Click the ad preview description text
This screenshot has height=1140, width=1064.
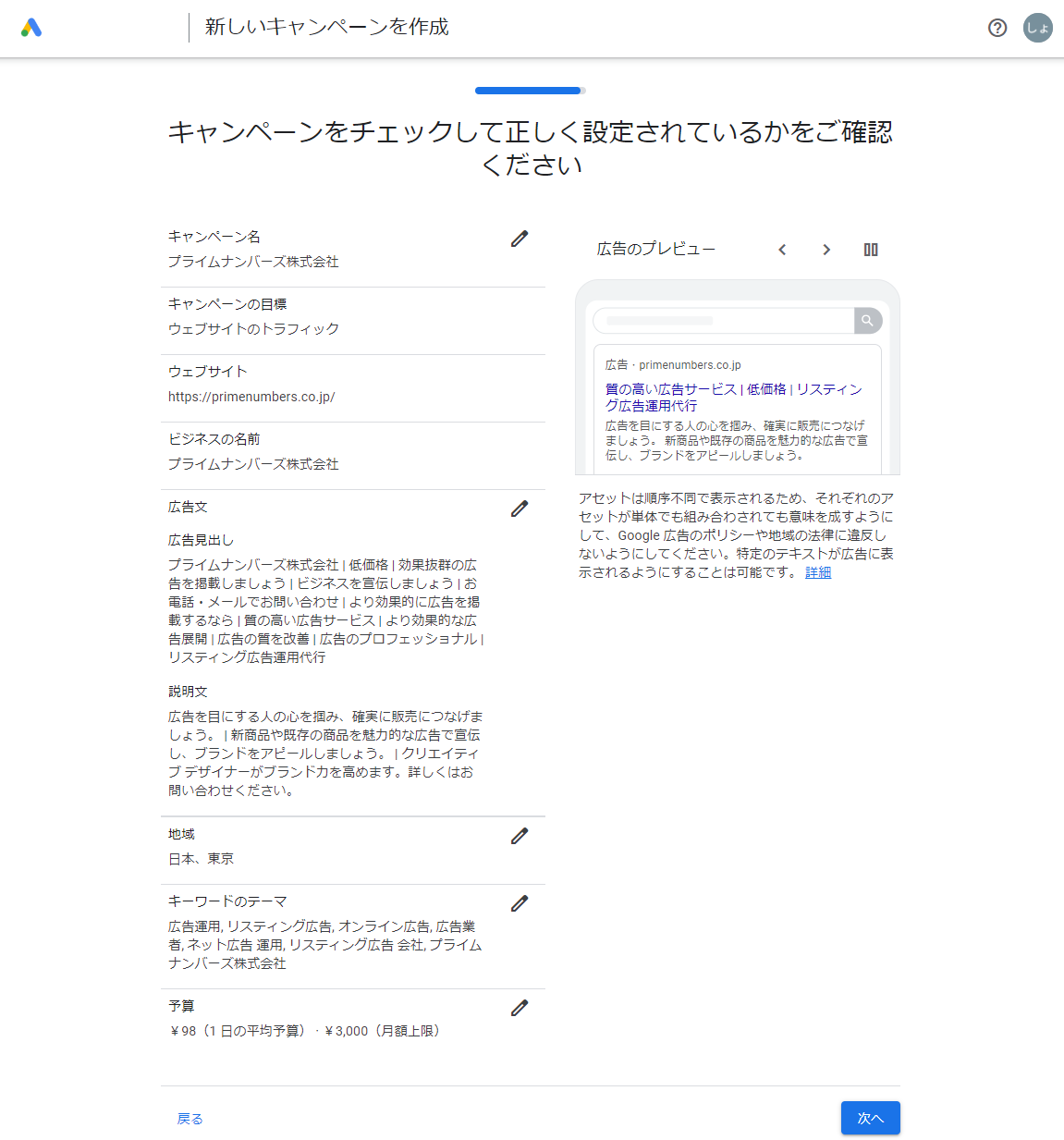(736, 440)
